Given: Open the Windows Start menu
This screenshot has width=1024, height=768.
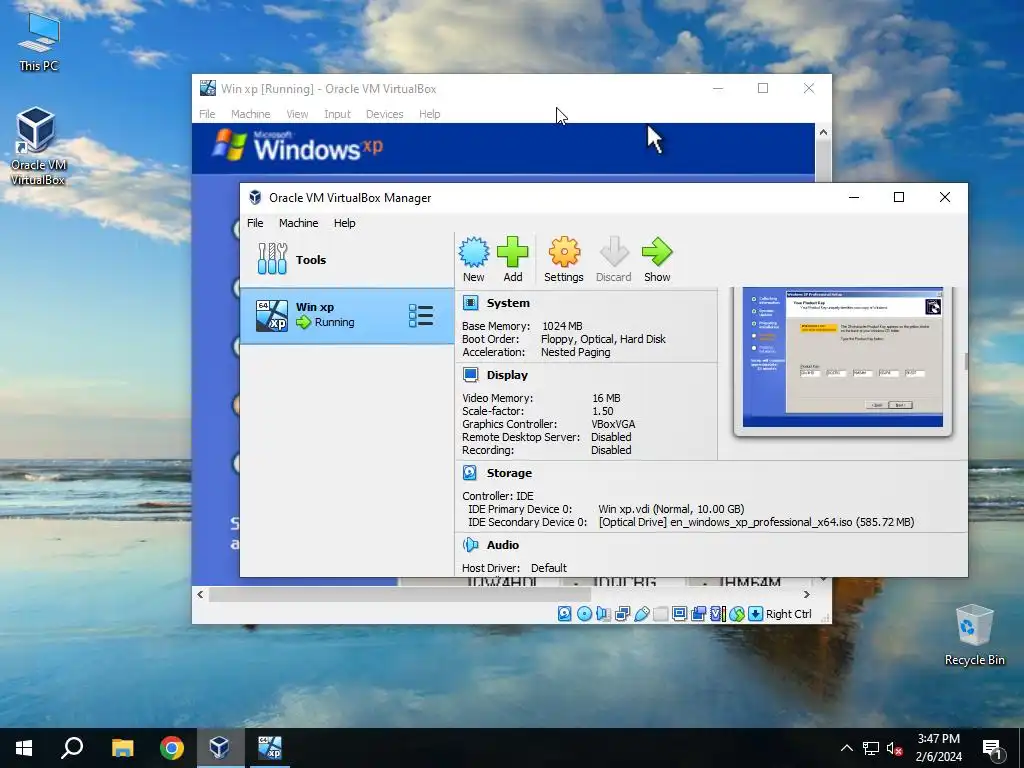Looking at the screenshot, I should tap(24, 748).
